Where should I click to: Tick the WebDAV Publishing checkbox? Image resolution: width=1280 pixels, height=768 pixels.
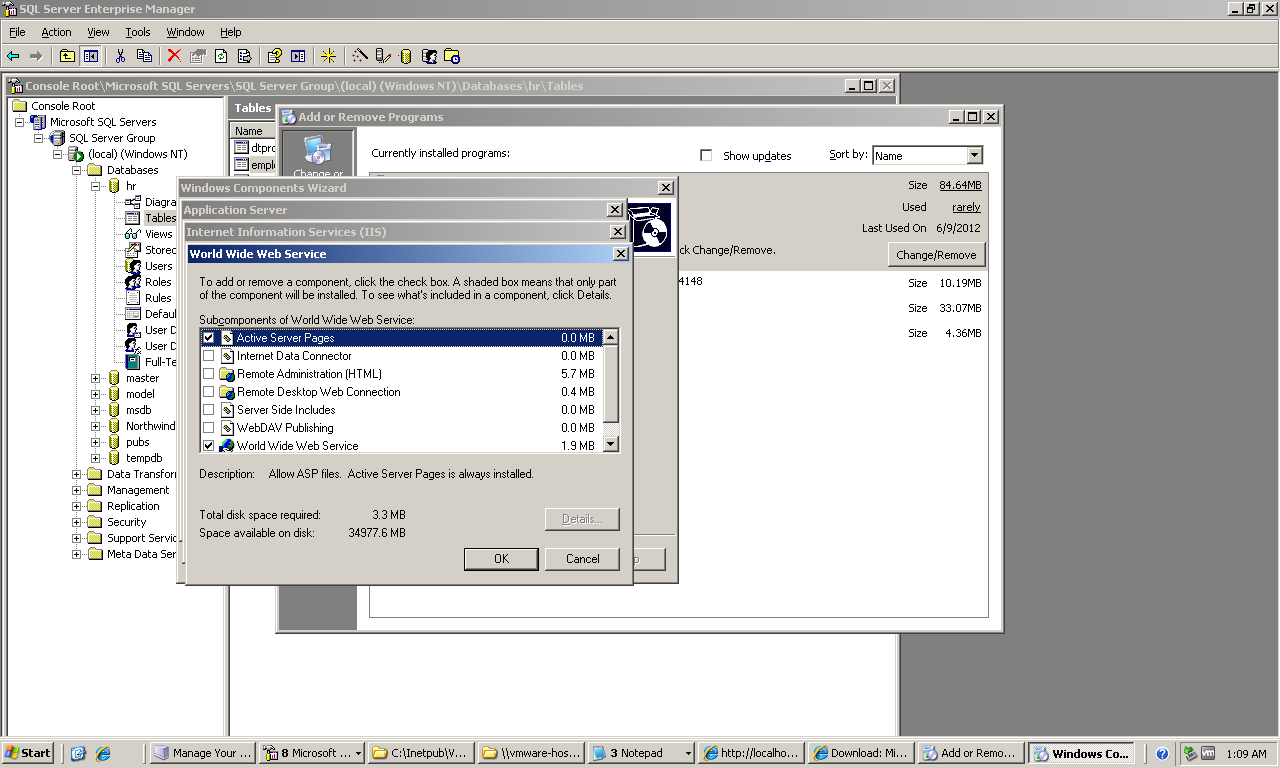(209, 428)
